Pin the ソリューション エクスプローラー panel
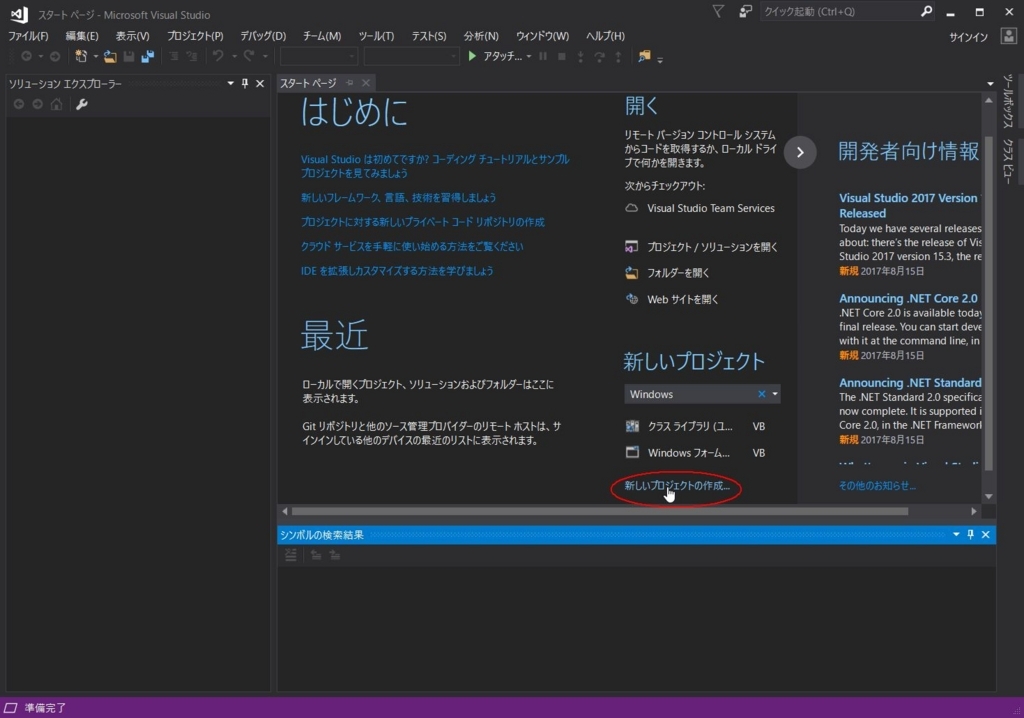The image size is (1024, 718). (245, 83)
